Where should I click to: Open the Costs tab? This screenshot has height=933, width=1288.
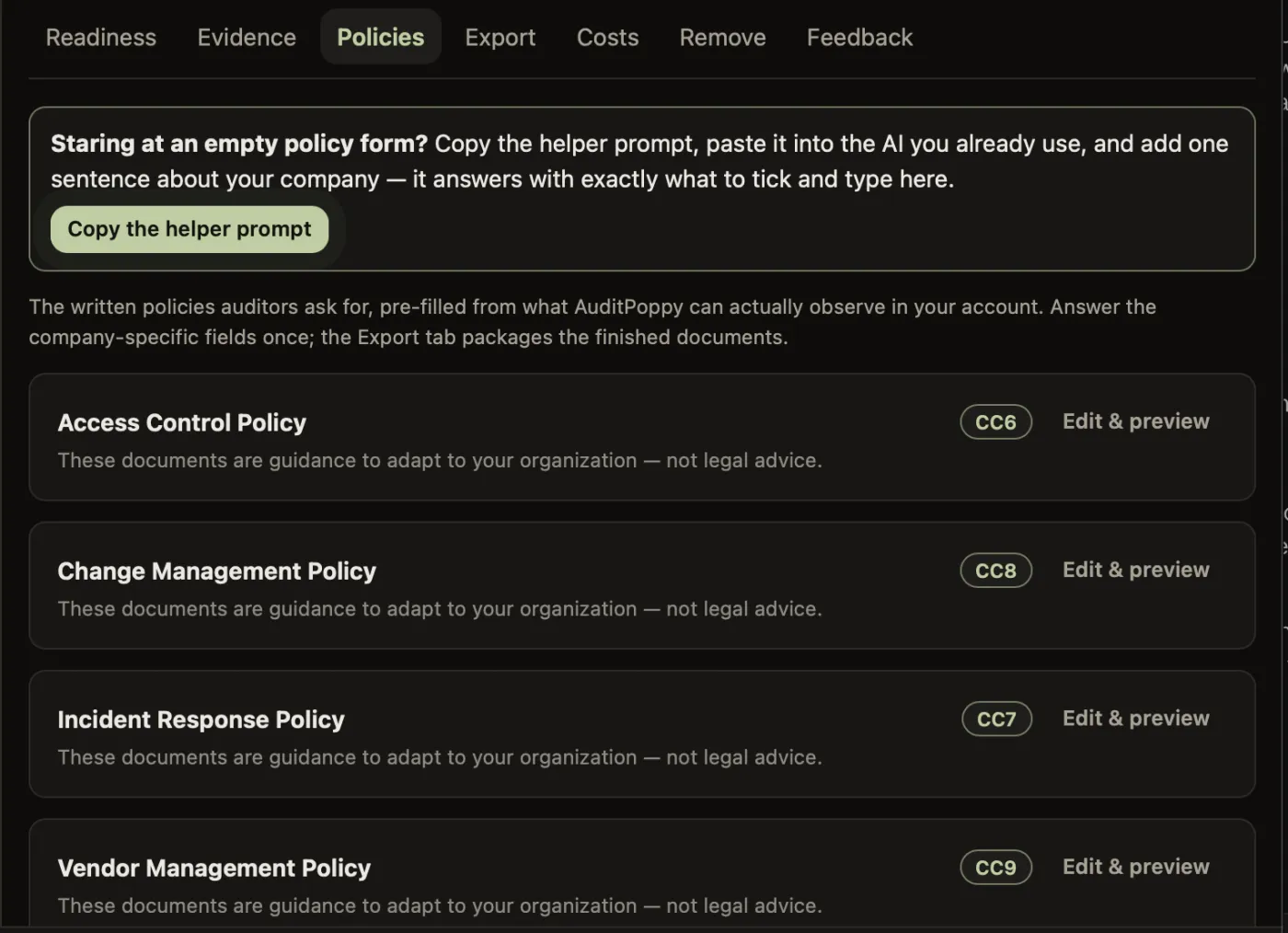[x=607, y=37]
